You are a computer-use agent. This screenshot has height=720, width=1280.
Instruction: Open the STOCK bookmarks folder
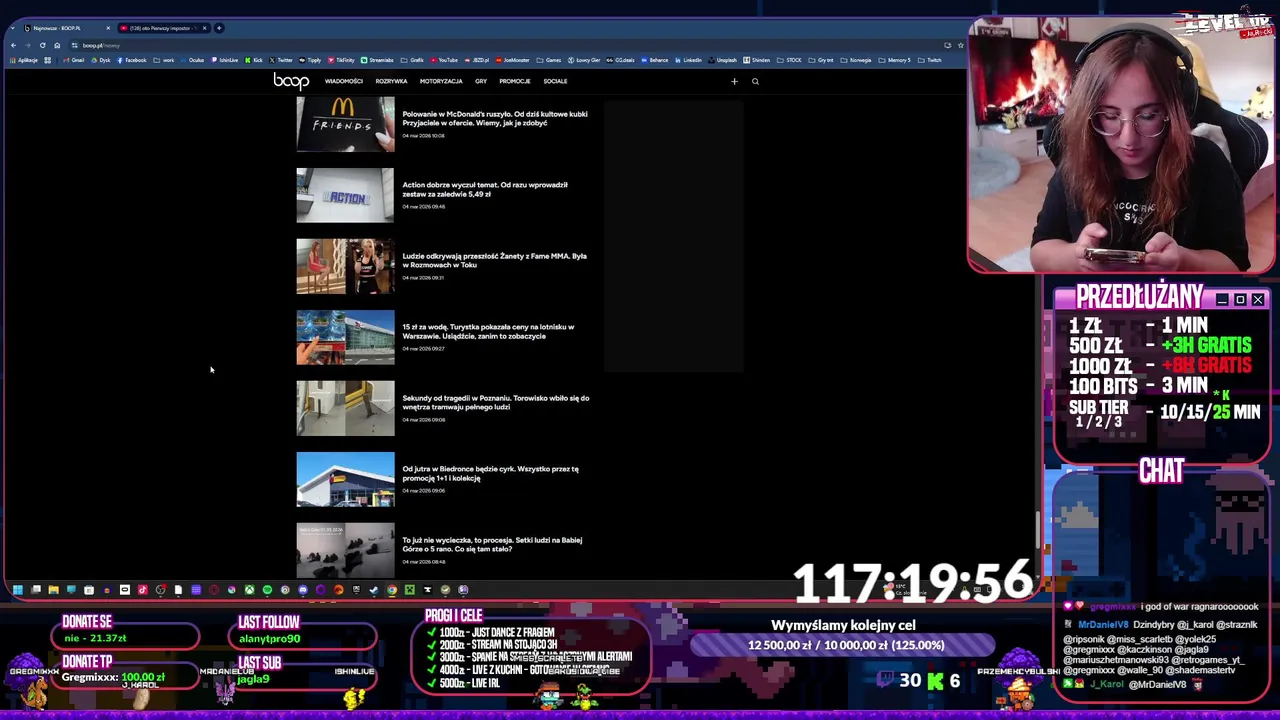coord(789,60)
